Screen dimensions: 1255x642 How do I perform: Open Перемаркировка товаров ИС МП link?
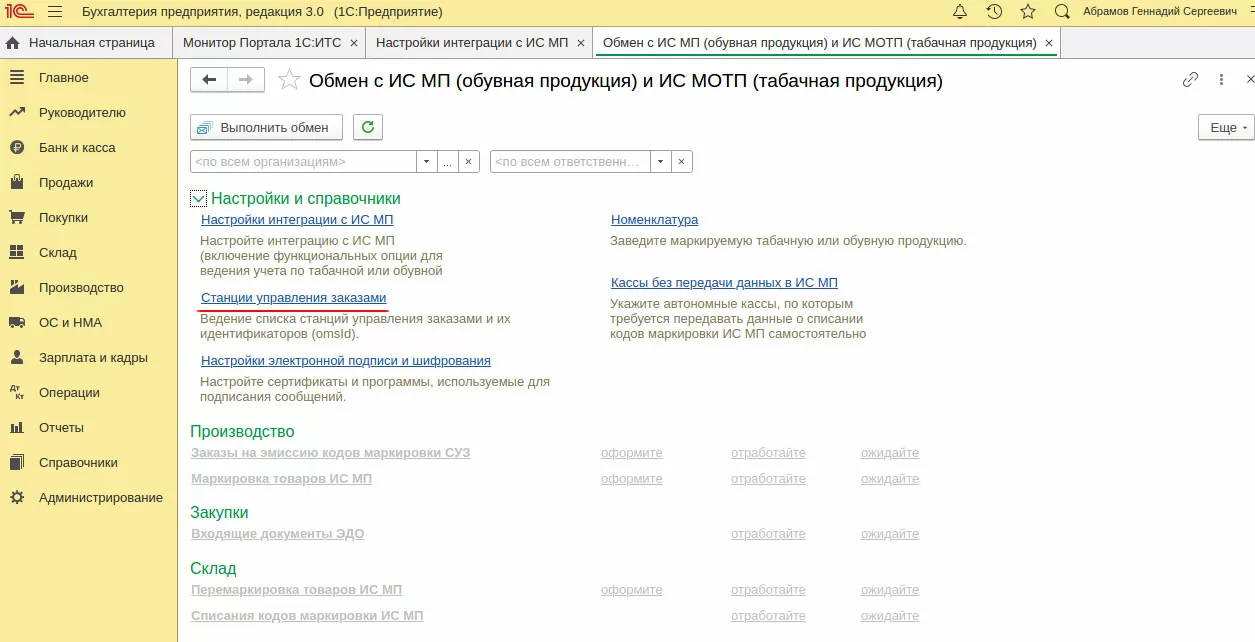296,590
